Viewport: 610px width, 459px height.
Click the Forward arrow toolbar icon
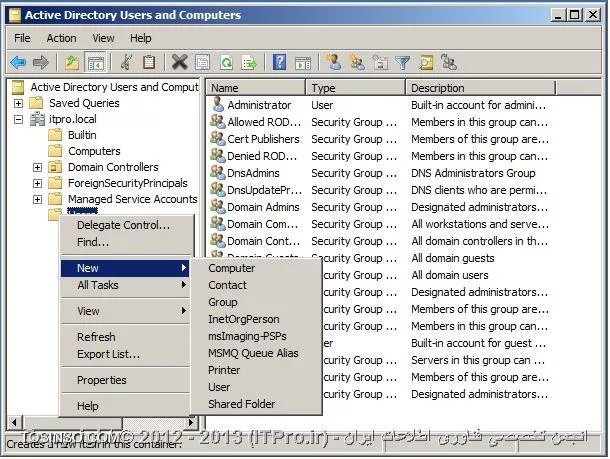coord(40,62)
